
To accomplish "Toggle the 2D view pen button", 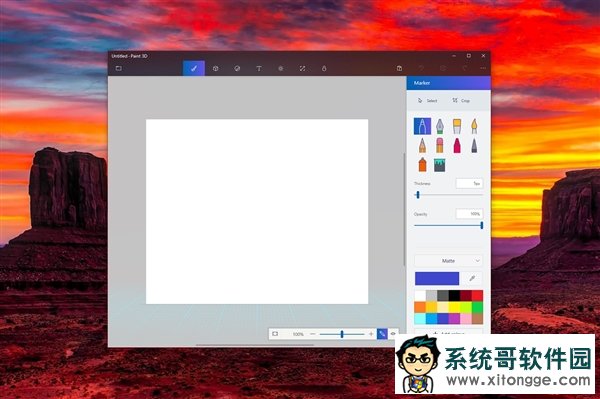I will [382, 334].
